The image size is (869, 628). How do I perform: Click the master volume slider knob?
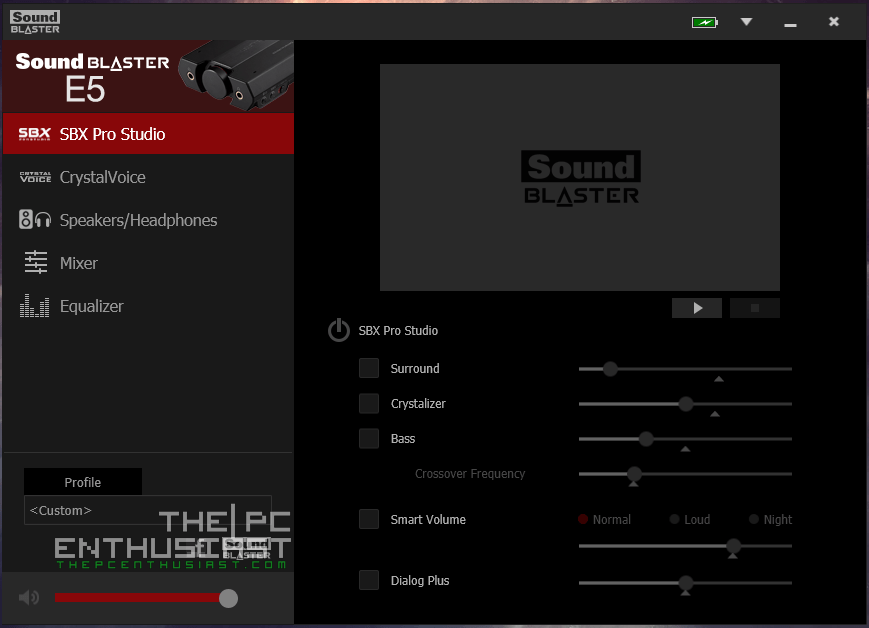click(x=228, y=598)
